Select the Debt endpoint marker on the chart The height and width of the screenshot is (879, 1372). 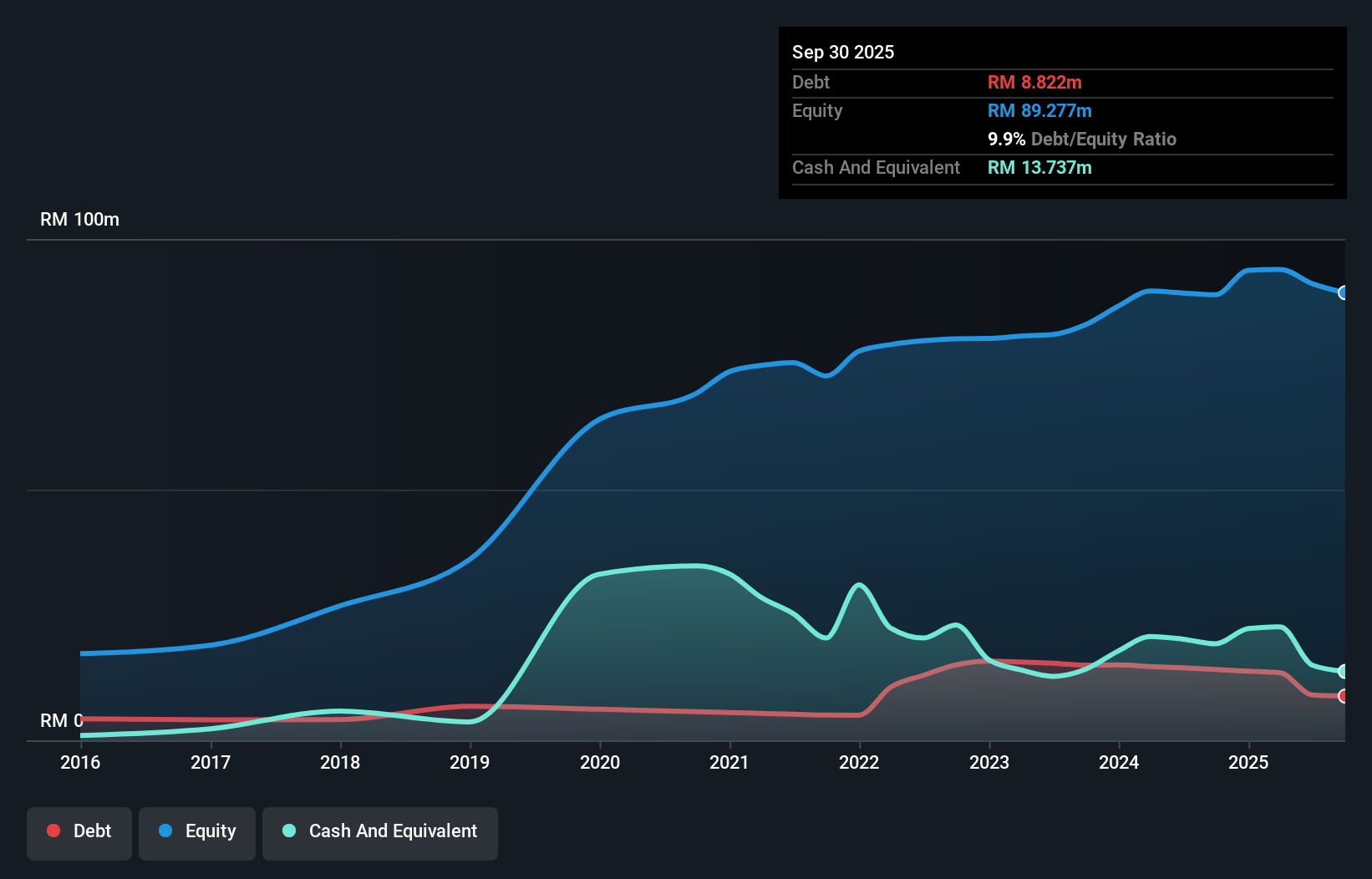1344,695
